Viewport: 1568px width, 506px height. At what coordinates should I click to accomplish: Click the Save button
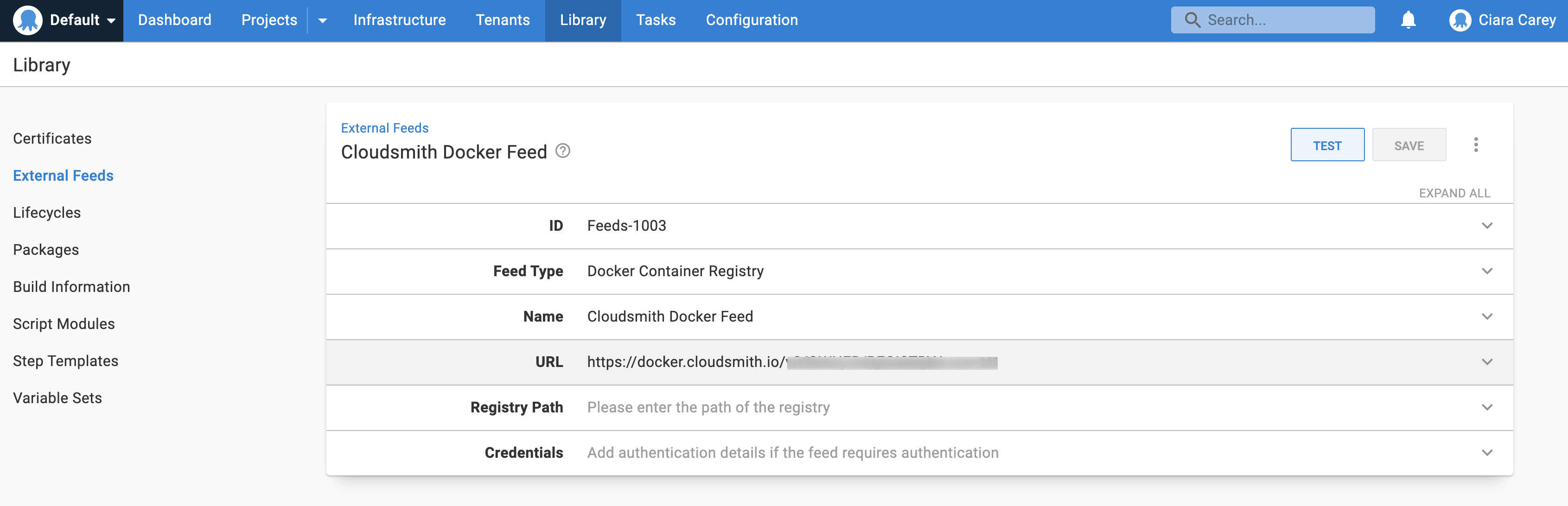click(x=1409, y=145)
